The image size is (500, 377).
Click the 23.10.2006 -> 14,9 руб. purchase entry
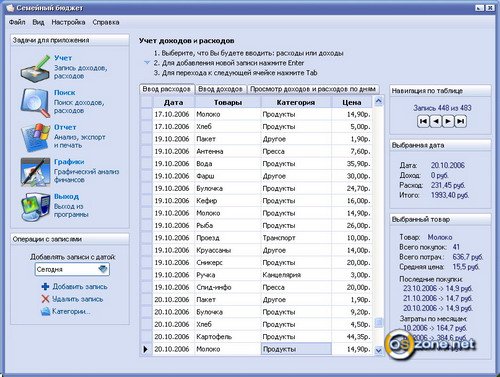438,288
